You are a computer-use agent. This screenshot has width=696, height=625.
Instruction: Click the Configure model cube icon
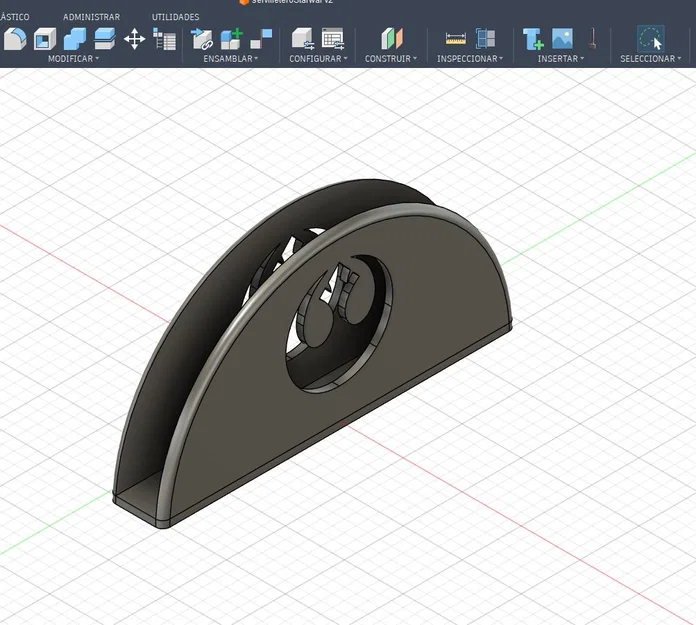coord(303,39)
